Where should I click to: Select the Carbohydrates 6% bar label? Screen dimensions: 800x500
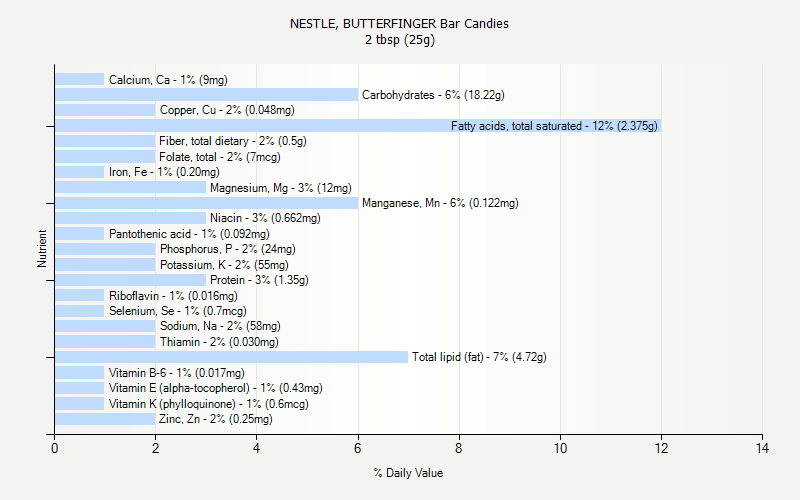[433, 95]
